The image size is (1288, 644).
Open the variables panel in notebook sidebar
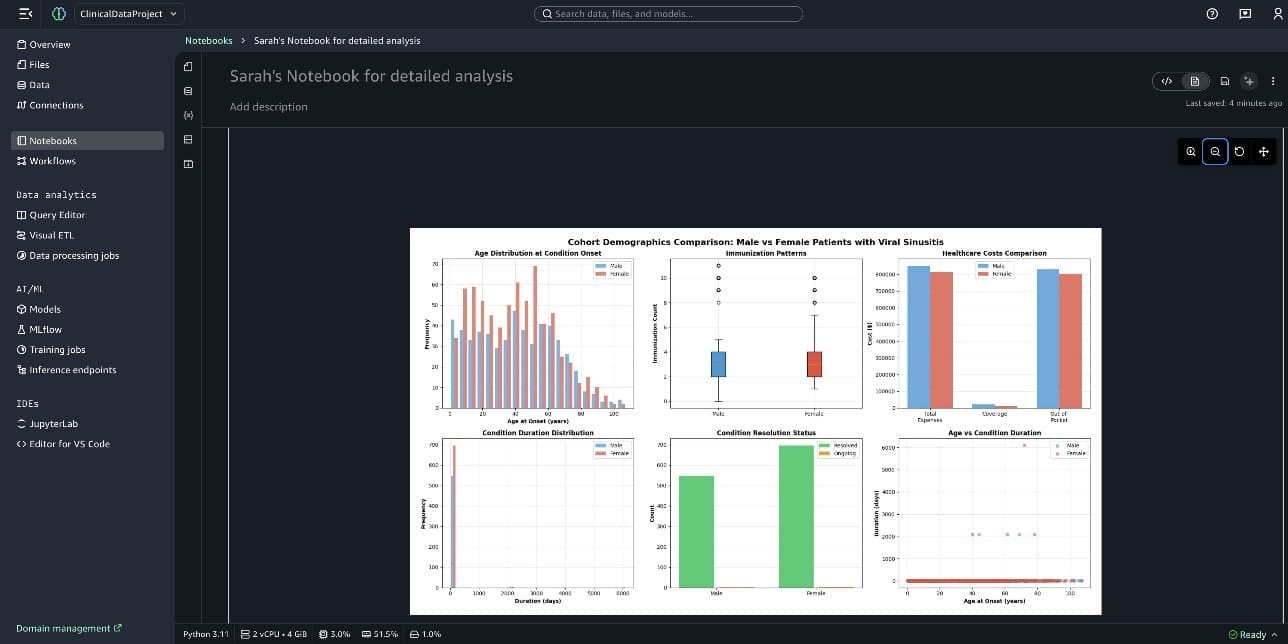coord(188,115)
